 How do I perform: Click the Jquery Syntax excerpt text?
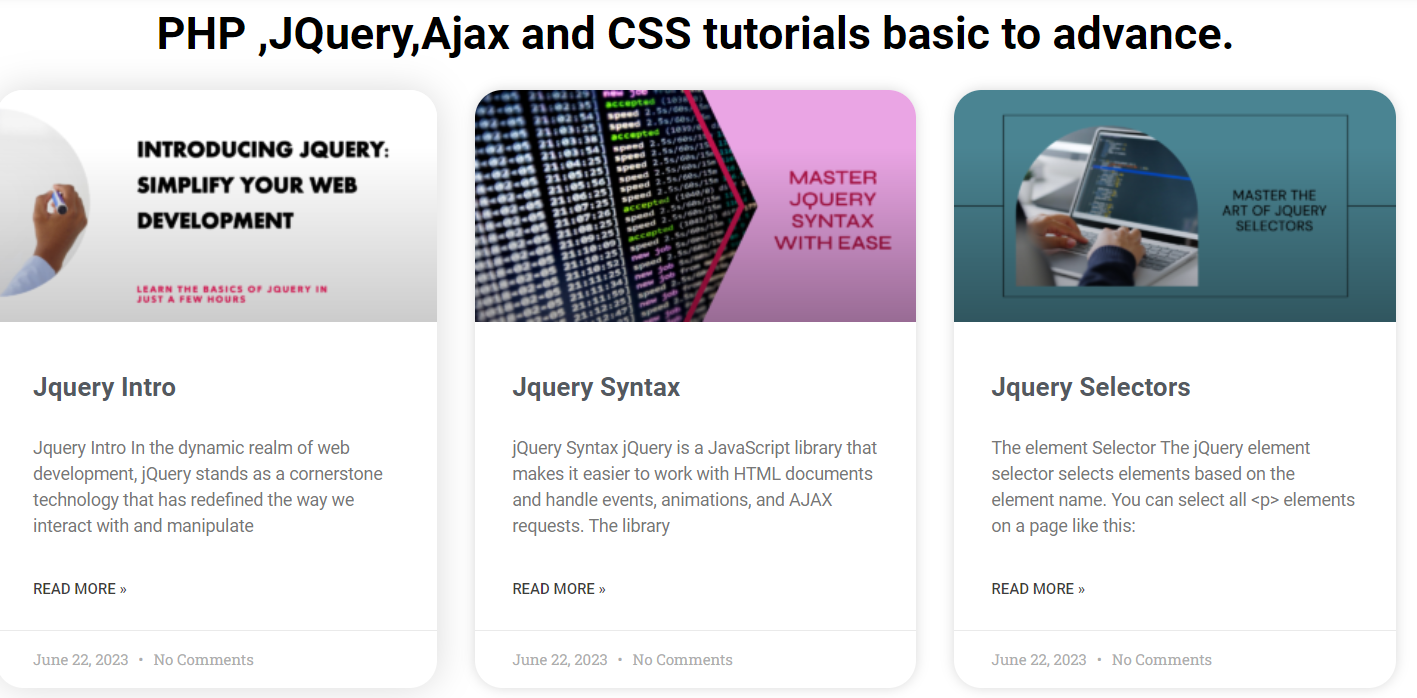[694, 487]
